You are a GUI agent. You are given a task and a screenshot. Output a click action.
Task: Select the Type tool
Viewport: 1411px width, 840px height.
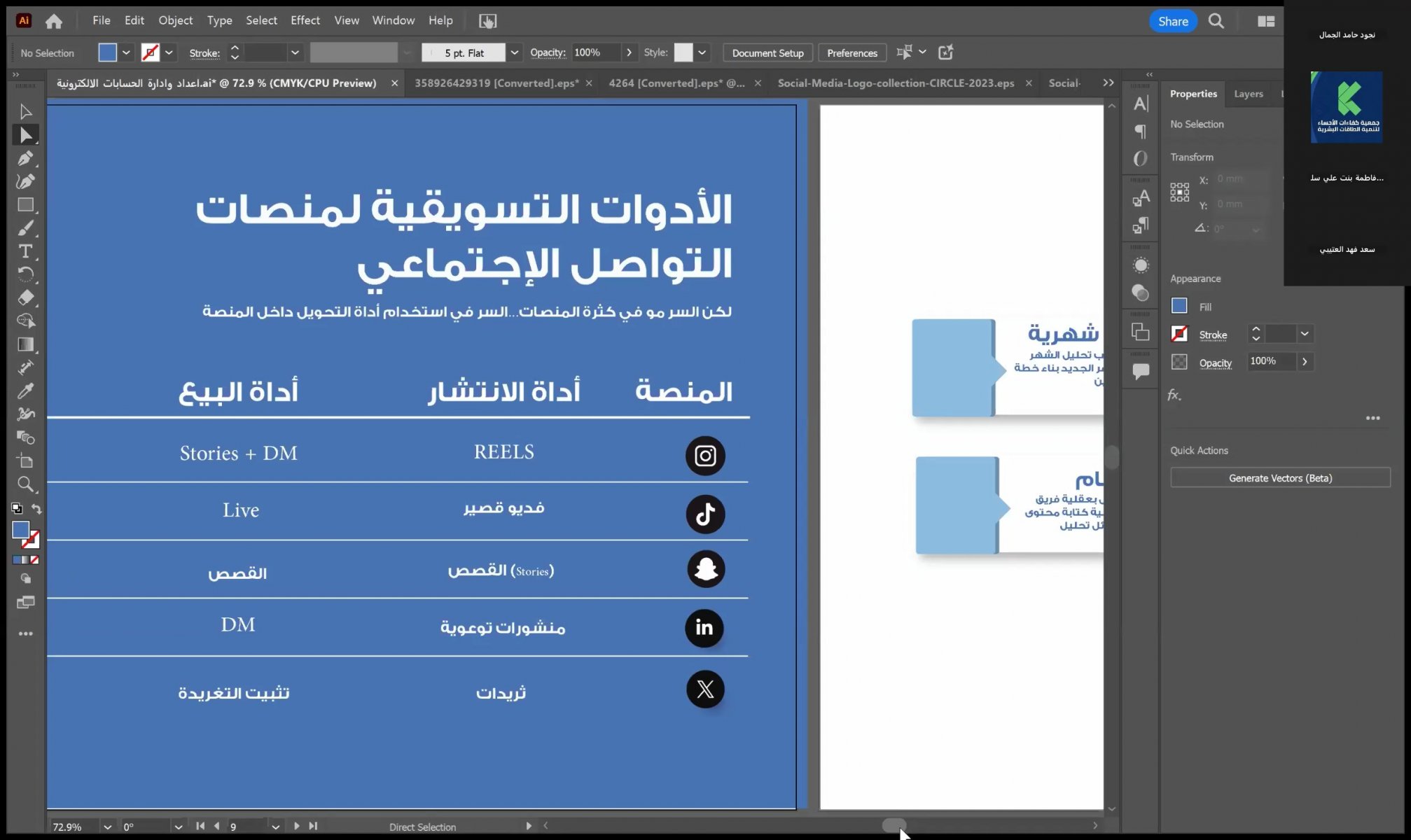tap(25, 251)
